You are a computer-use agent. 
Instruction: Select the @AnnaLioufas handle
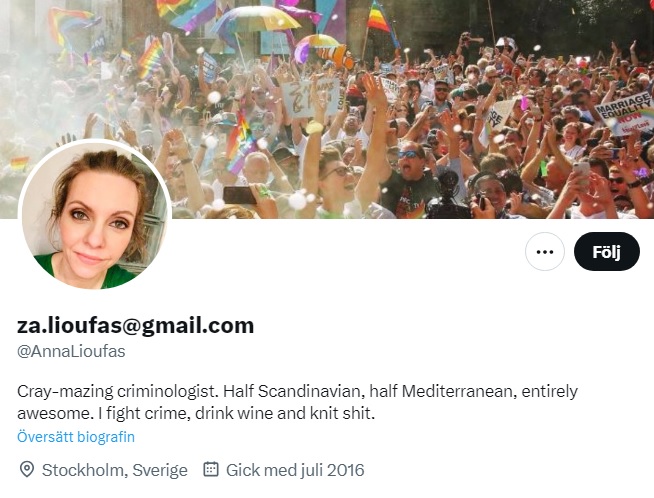[x=71, y=351]
